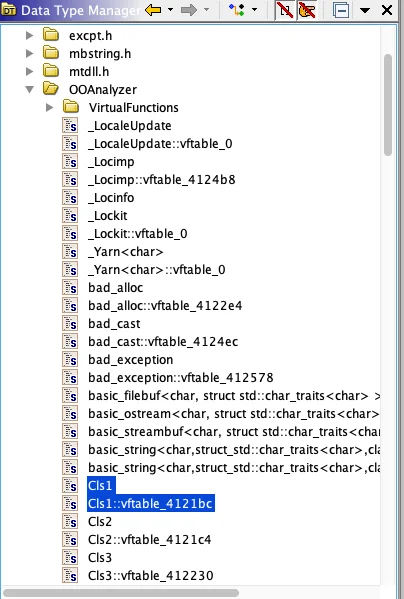Click the Cls1 structure icon
The width and height of the screenshot is (404, 599).
coord(70,485)
